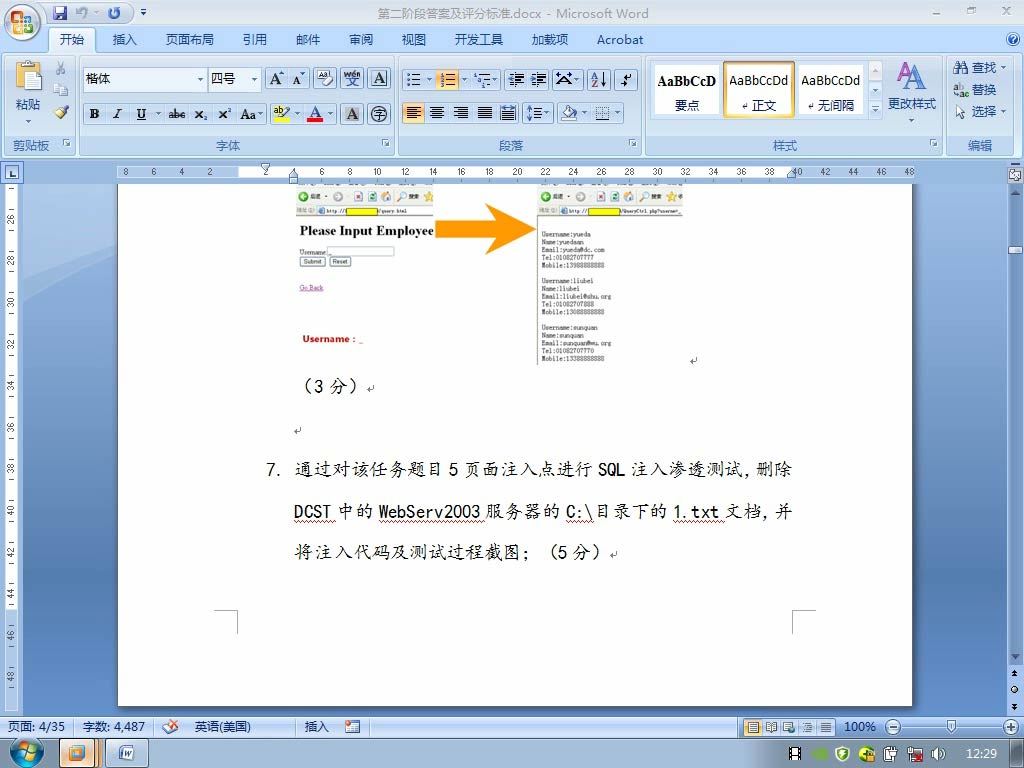1024x768 pixels.
Task: Open 更改样式 menu
Action: point(912,91)
